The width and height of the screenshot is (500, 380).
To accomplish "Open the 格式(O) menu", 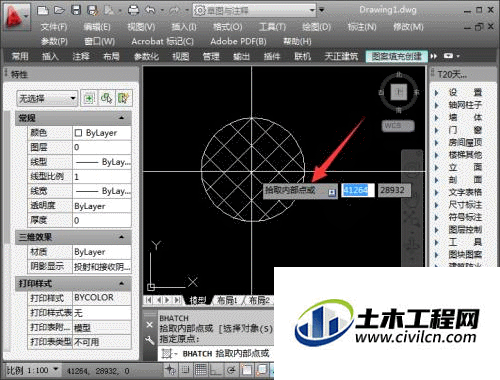I will 228,27.
